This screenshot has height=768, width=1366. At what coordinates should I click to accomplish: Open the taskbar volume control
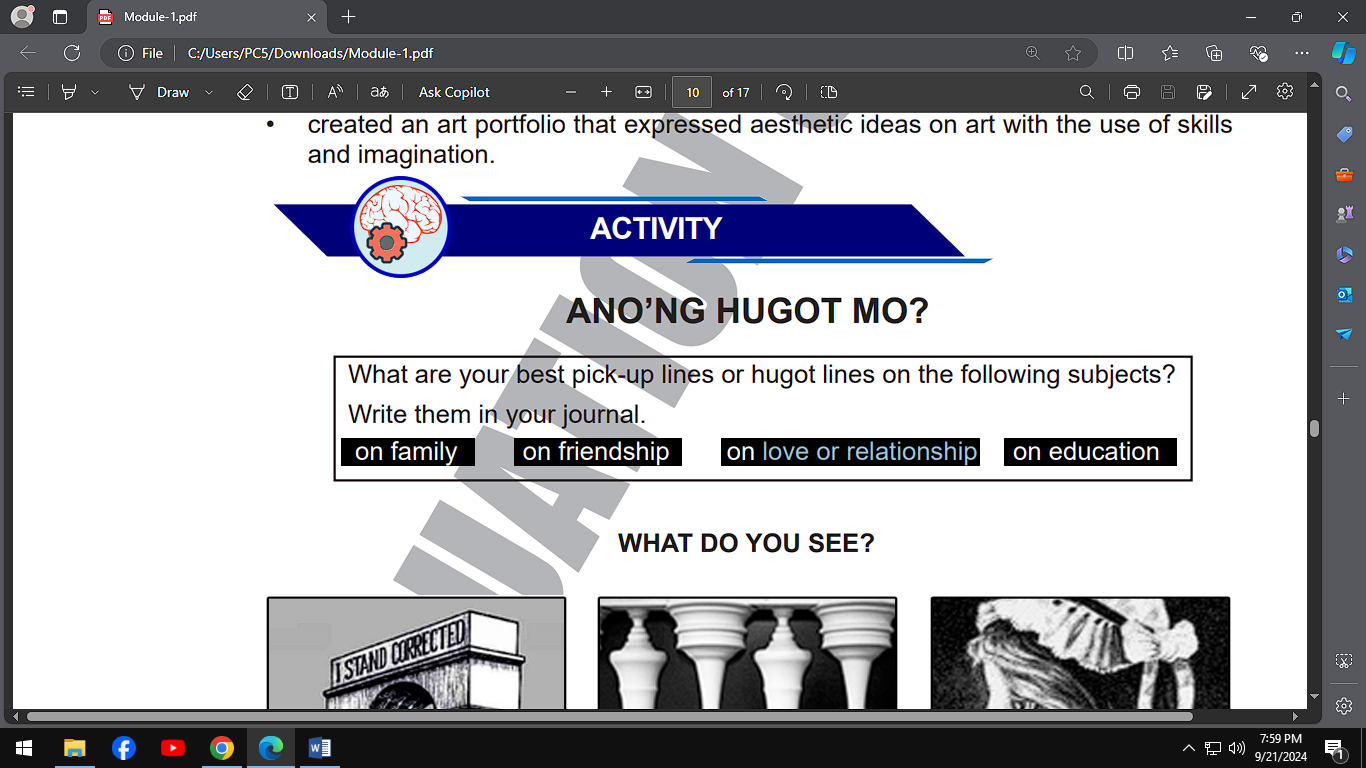tap(1237, 747)
